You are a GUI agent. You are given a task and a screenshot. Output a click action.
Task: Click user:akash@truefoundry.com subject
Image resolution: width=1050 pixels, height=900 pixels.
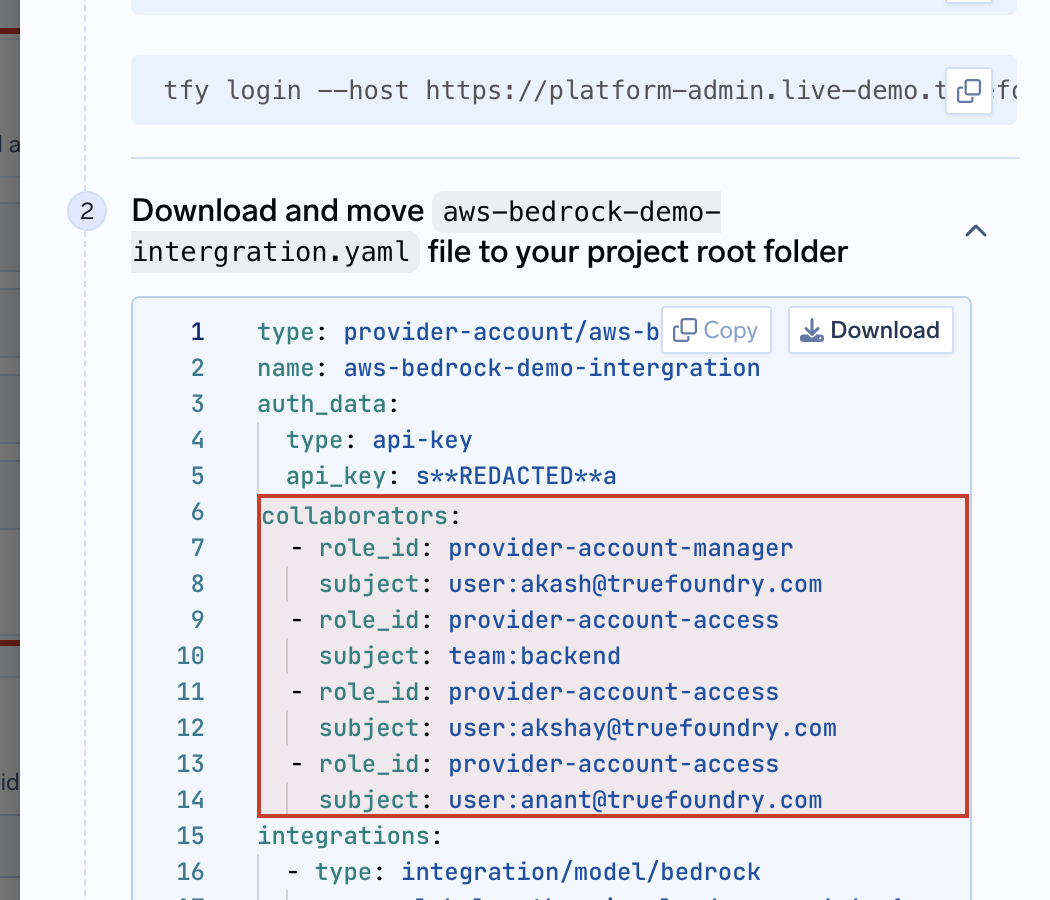pos(635,584)
